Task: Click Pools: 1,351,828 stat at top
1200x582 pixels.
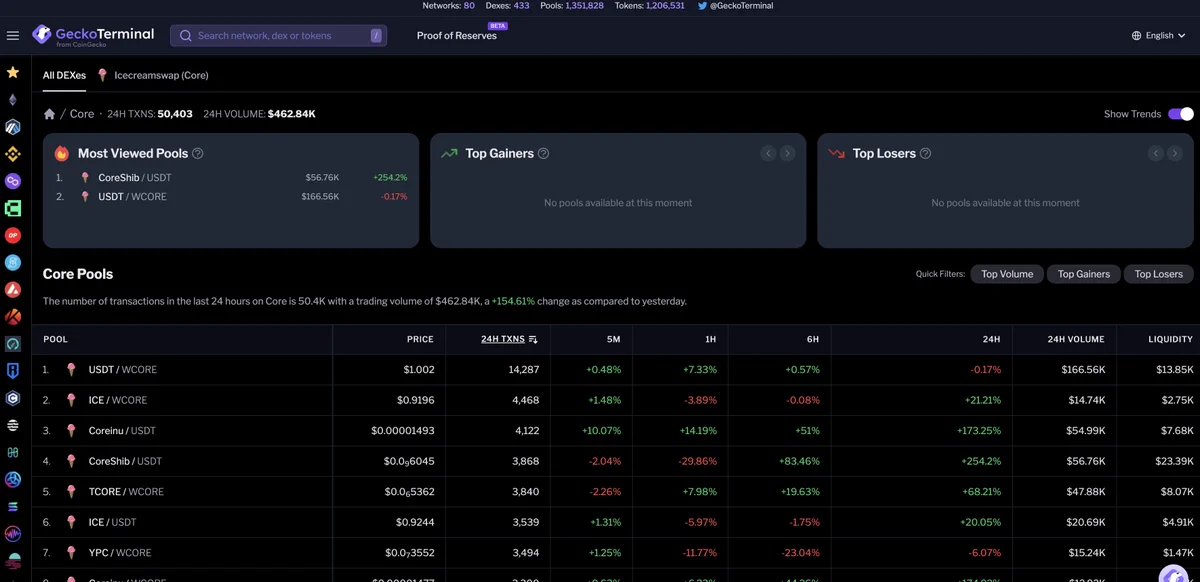Action: 570,6
